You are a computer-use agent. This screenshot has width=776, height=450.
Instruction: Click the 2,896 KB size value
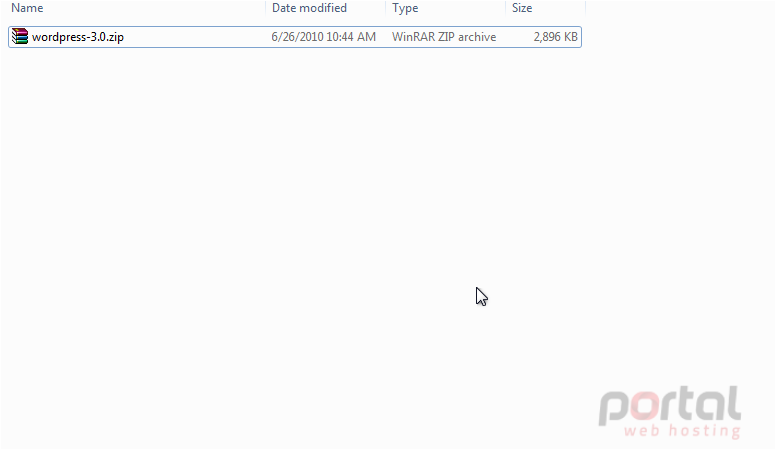(555, 37)
